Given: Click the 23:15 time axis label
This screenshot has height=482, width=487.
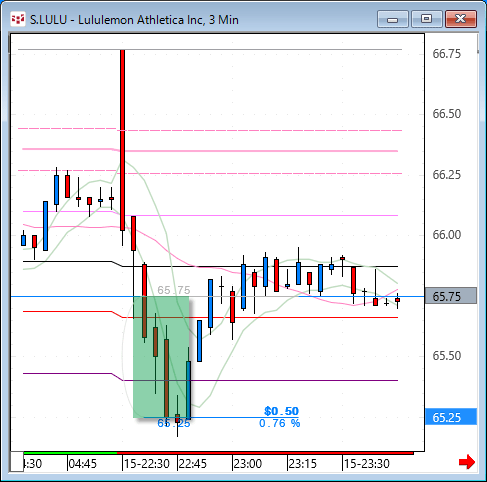Looking at the screenshot, I should coord(302,464).
